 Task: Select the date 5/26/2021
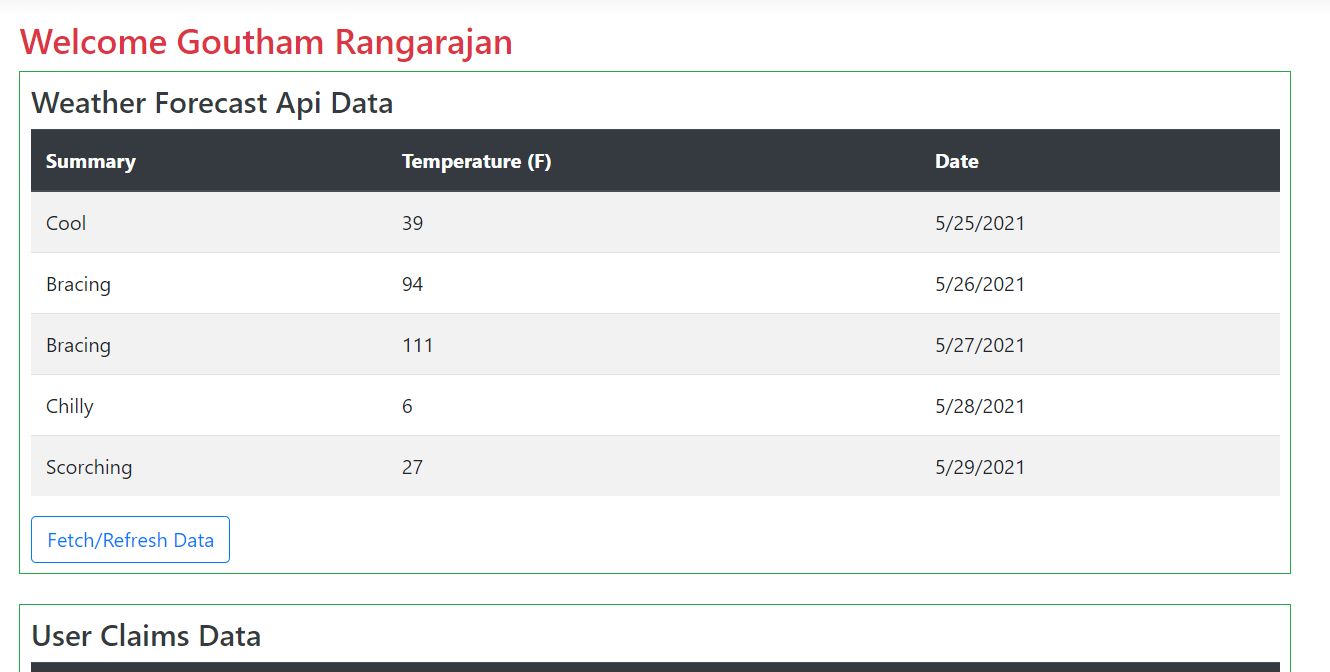980,284
